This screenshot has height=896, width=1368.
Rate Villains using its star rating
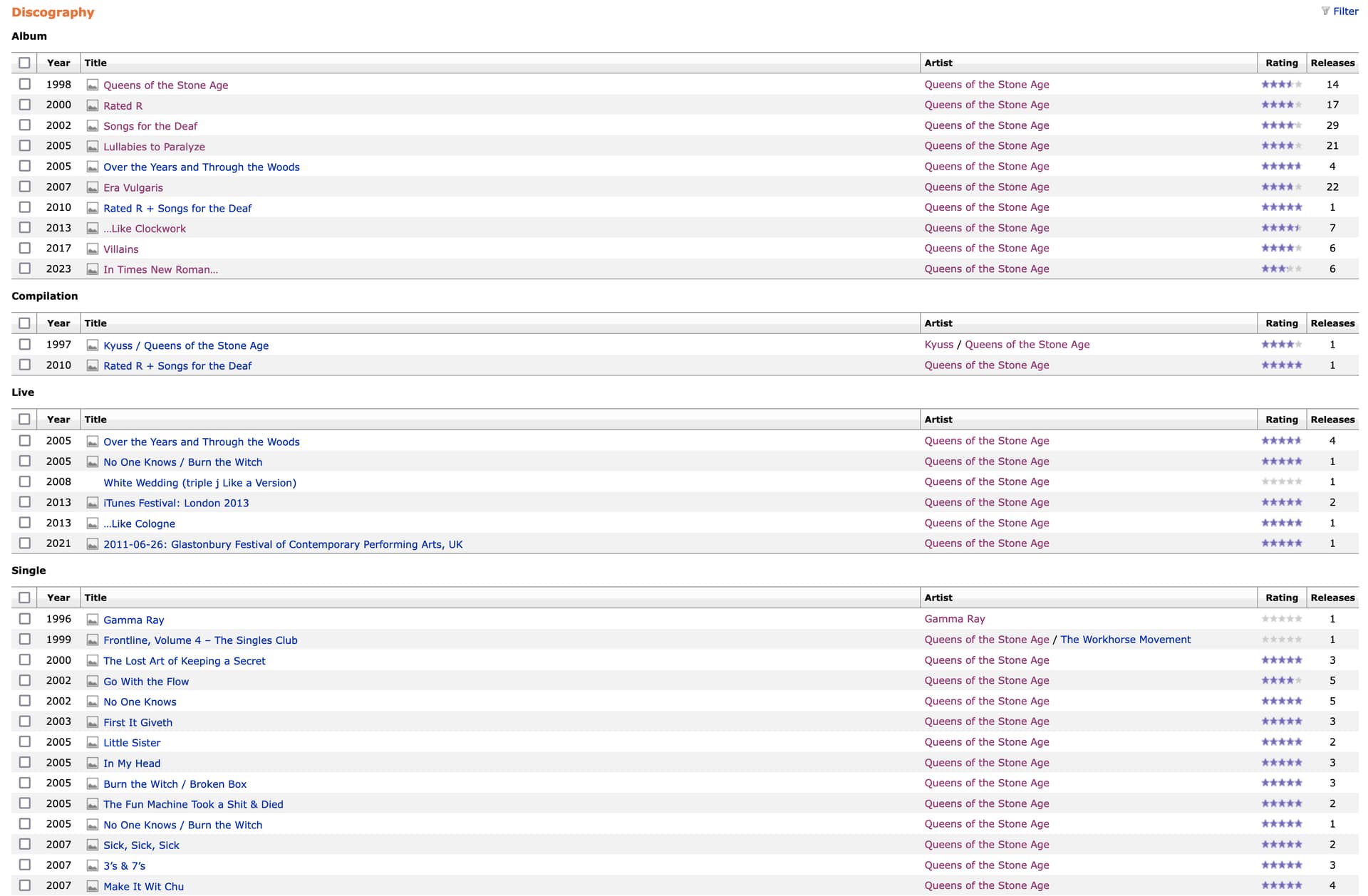coord(1282,249)
